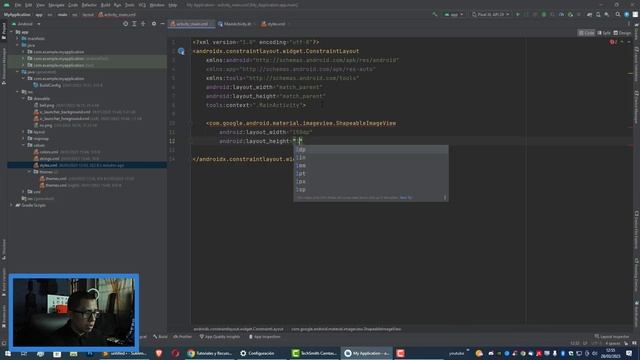The width and height of the screenshot is (640, 360).
Task: Choose pt from autocomplete list
Action: [371, 173]
